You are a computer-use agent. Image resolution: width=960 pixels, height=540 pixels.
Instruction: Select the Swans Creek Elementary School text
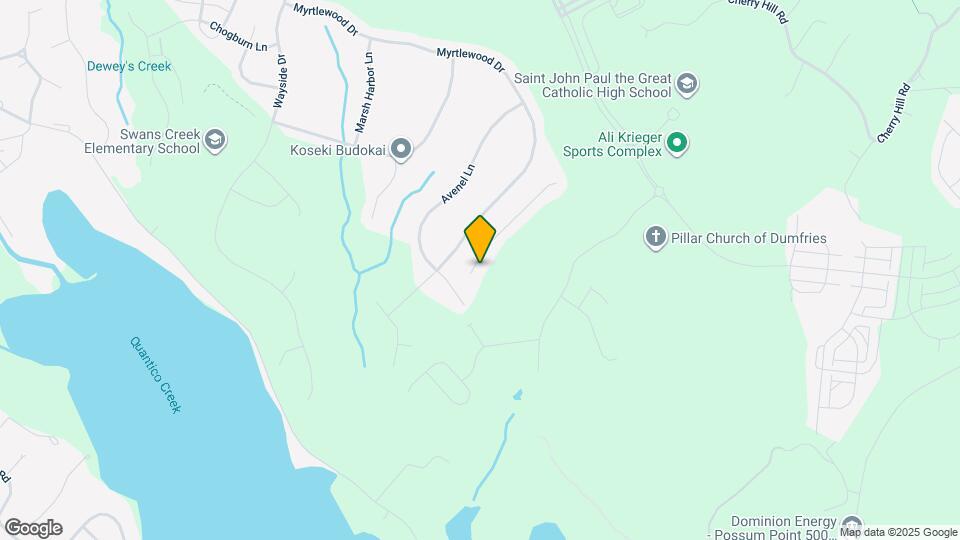(142, 141)
